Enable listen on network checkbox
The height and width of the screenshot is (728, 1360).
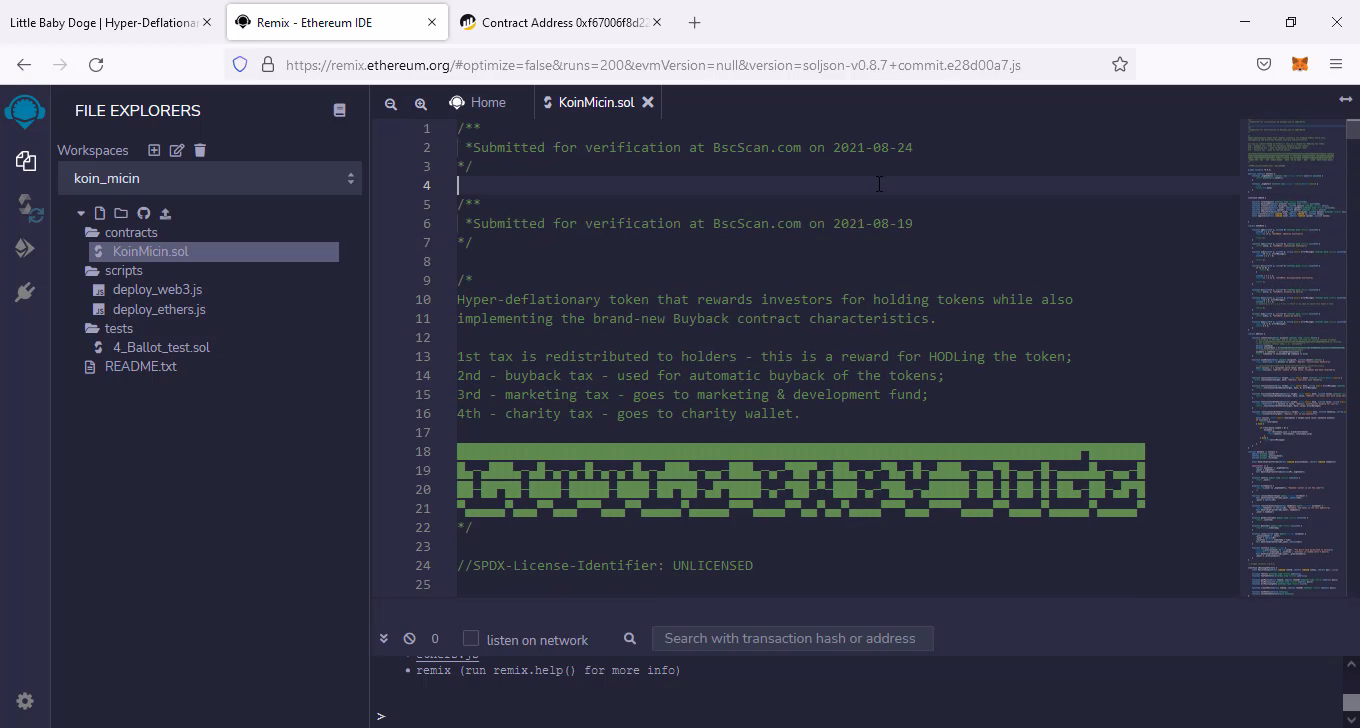click(471, 638)
